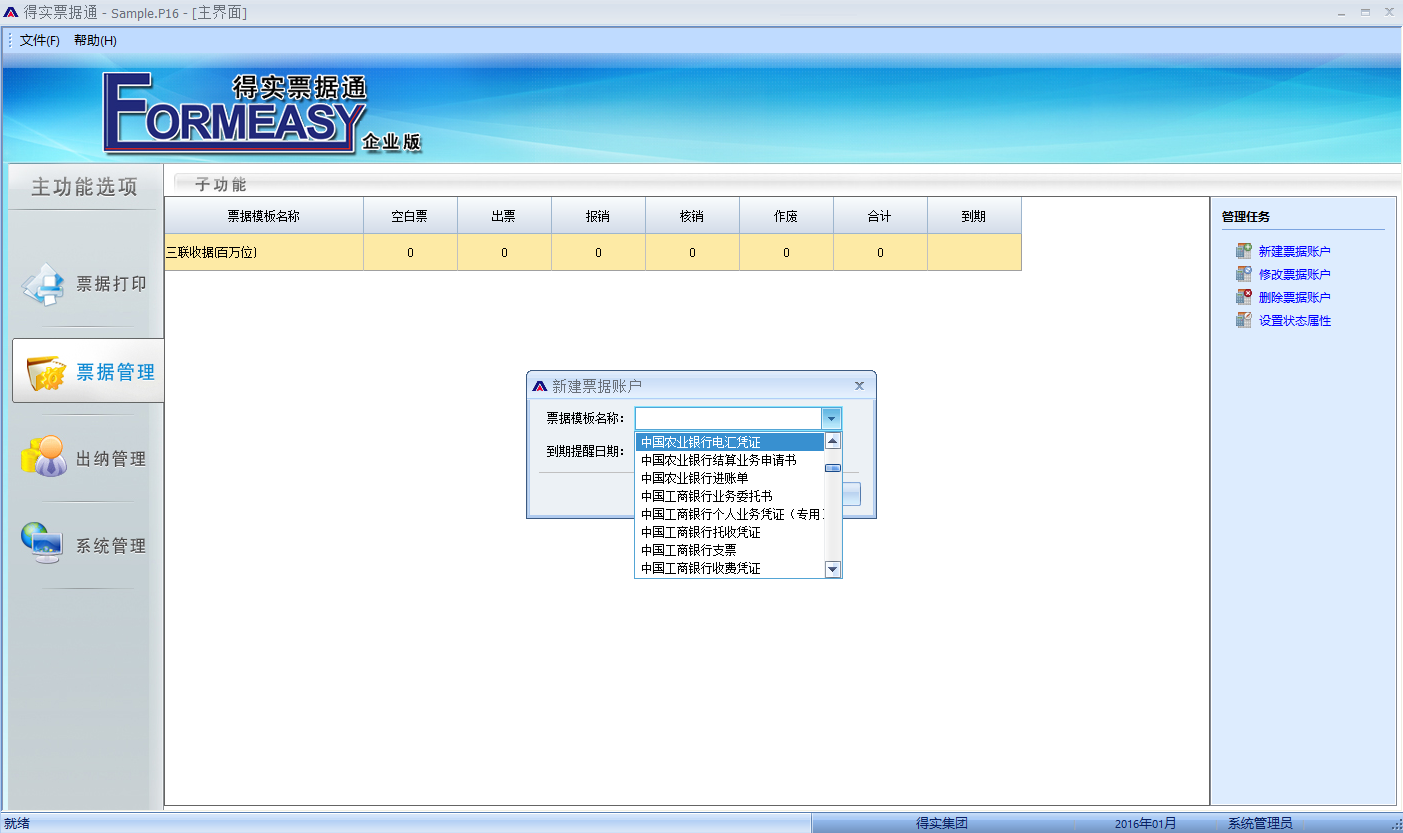The width and height of the screenshot is (1403, 833).
Task: Click the 空白票 column header
Action: point(410,216)
